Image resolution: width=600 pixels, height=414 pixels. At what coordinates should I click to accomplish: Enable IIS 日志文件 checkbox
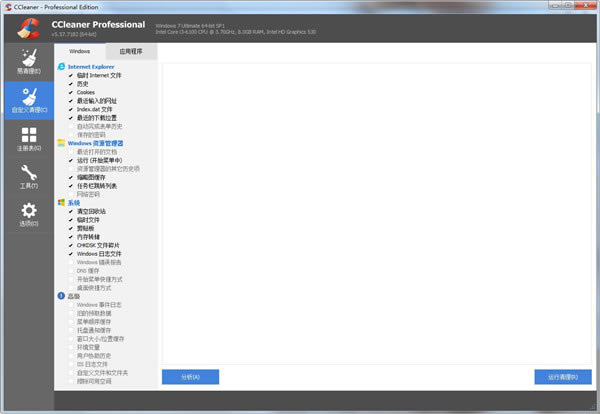tap(71, 364)
